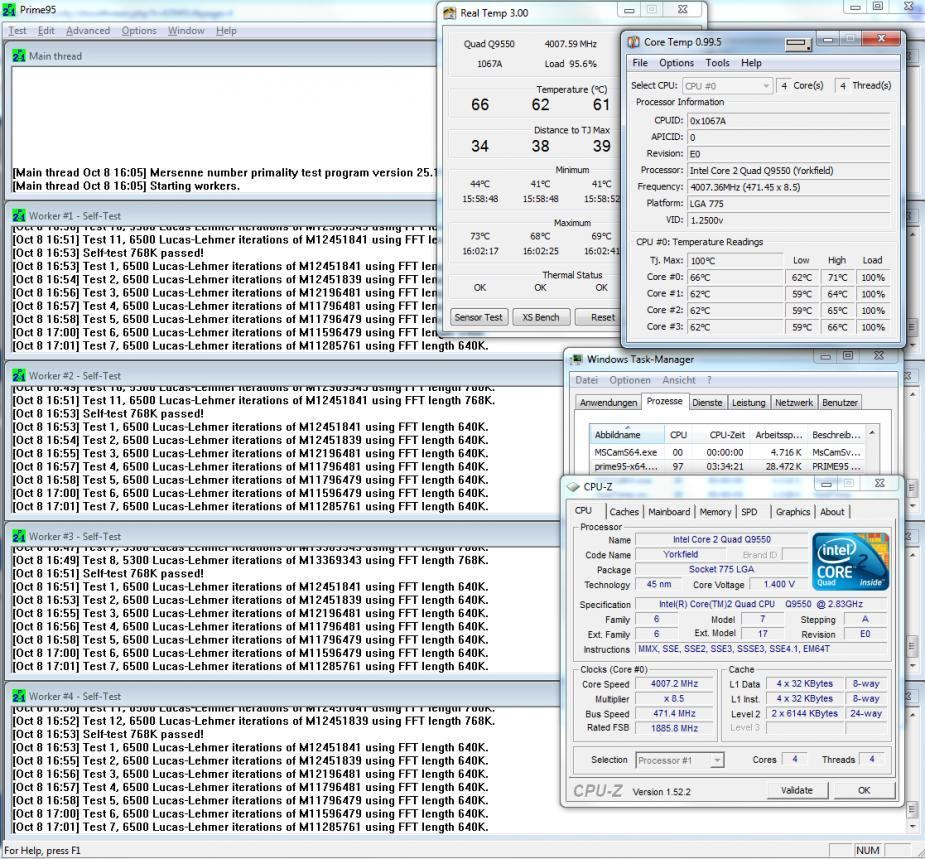Sort processes by CPU column header

click(678, 435)
